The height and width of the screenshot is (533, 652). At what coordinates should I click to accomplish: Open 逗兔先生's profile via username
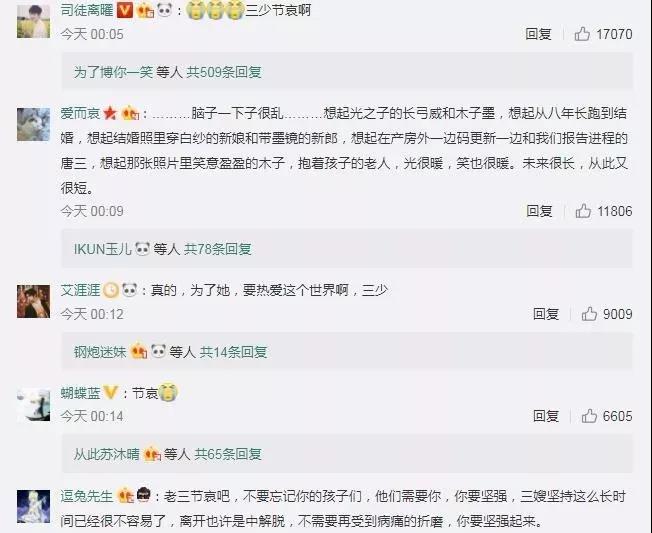coord(86,496)
